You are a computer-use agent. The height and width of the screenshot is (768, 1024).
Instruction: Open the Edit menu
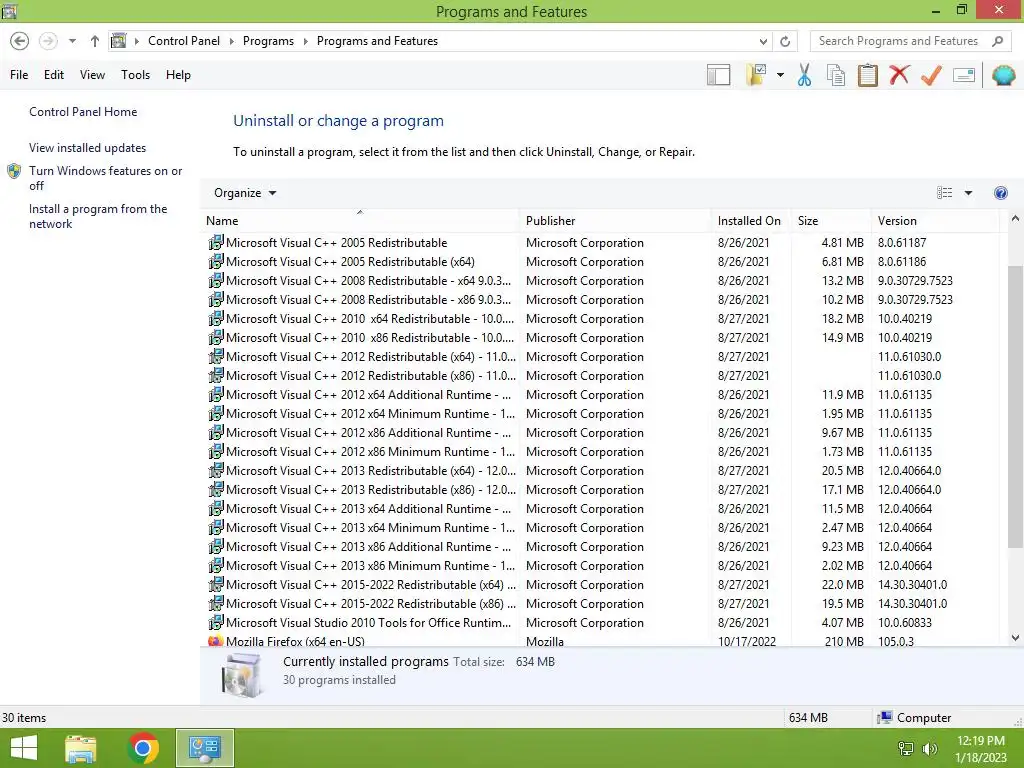[54, 74]
